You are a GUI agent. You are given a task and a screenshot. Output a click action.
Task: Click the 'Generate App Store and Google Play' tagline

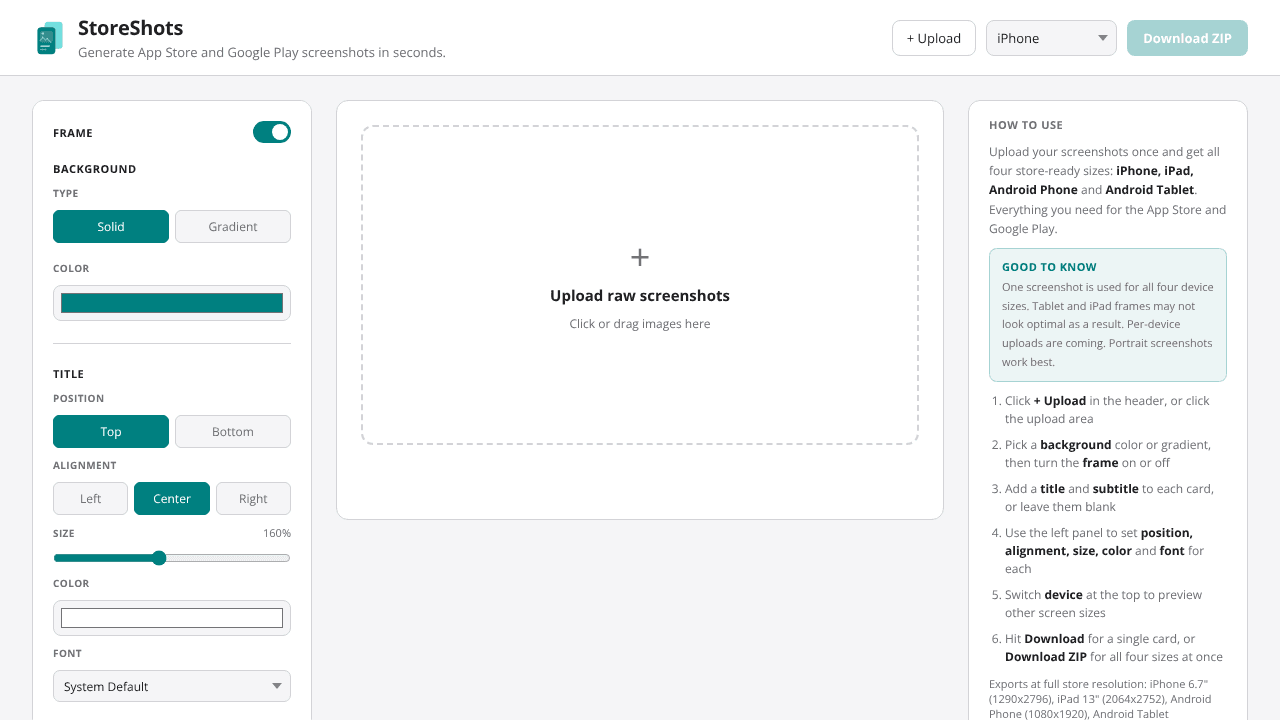pyautogui.click(x=262, y=52)
